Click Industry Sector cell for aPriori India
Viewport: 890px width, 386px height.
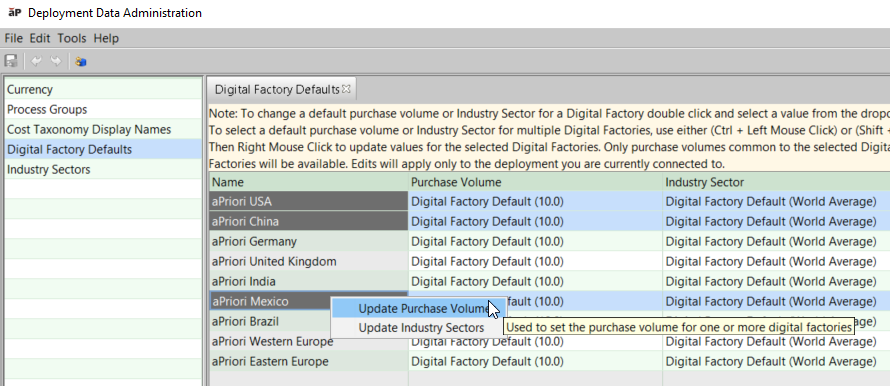(776, 281)
